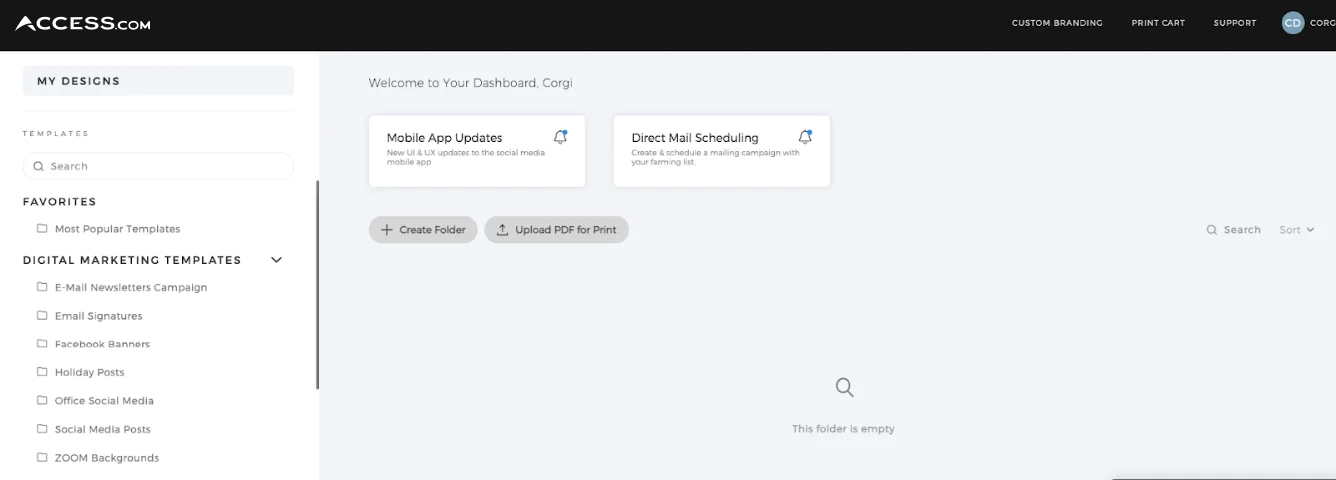Click the templates Search field

click(x=158, y=166)
